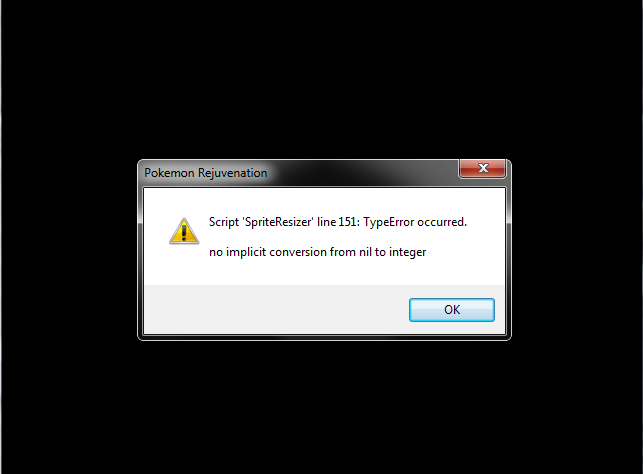Click the black game window below the dialog
The height and width of the screenshot is (474, 643).
click(322, 406)
